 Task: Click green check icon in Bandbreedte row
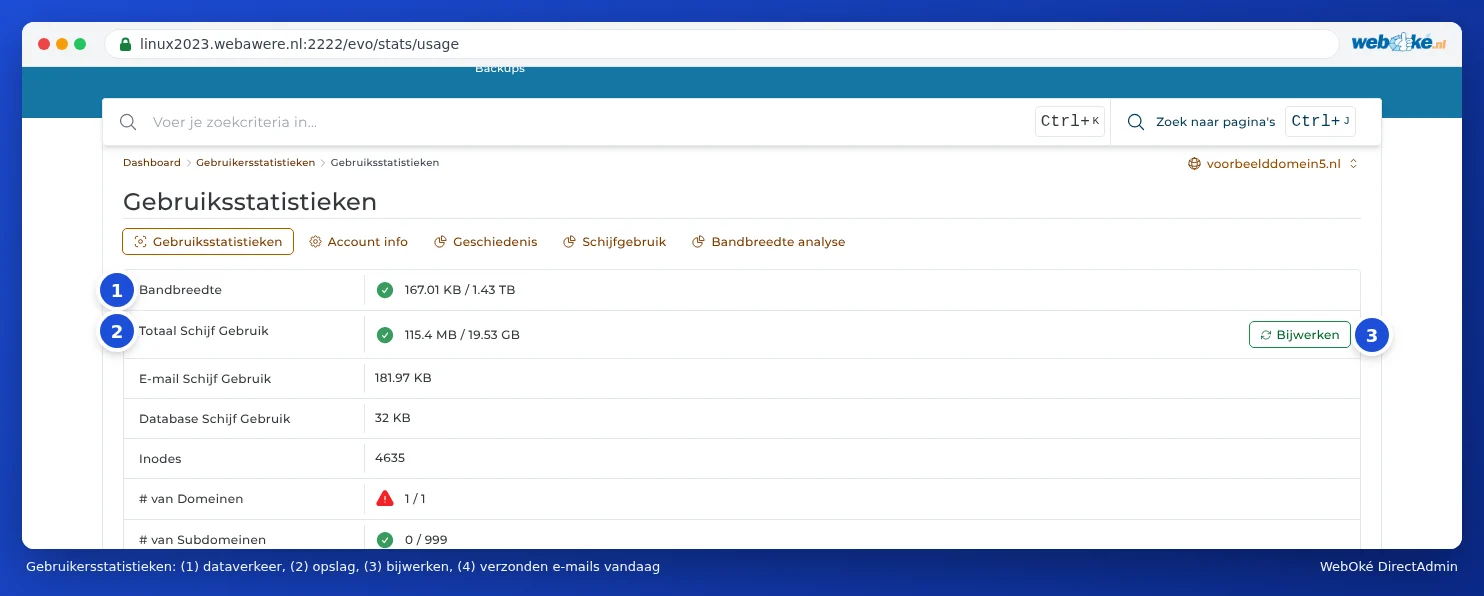coord(385,290)
